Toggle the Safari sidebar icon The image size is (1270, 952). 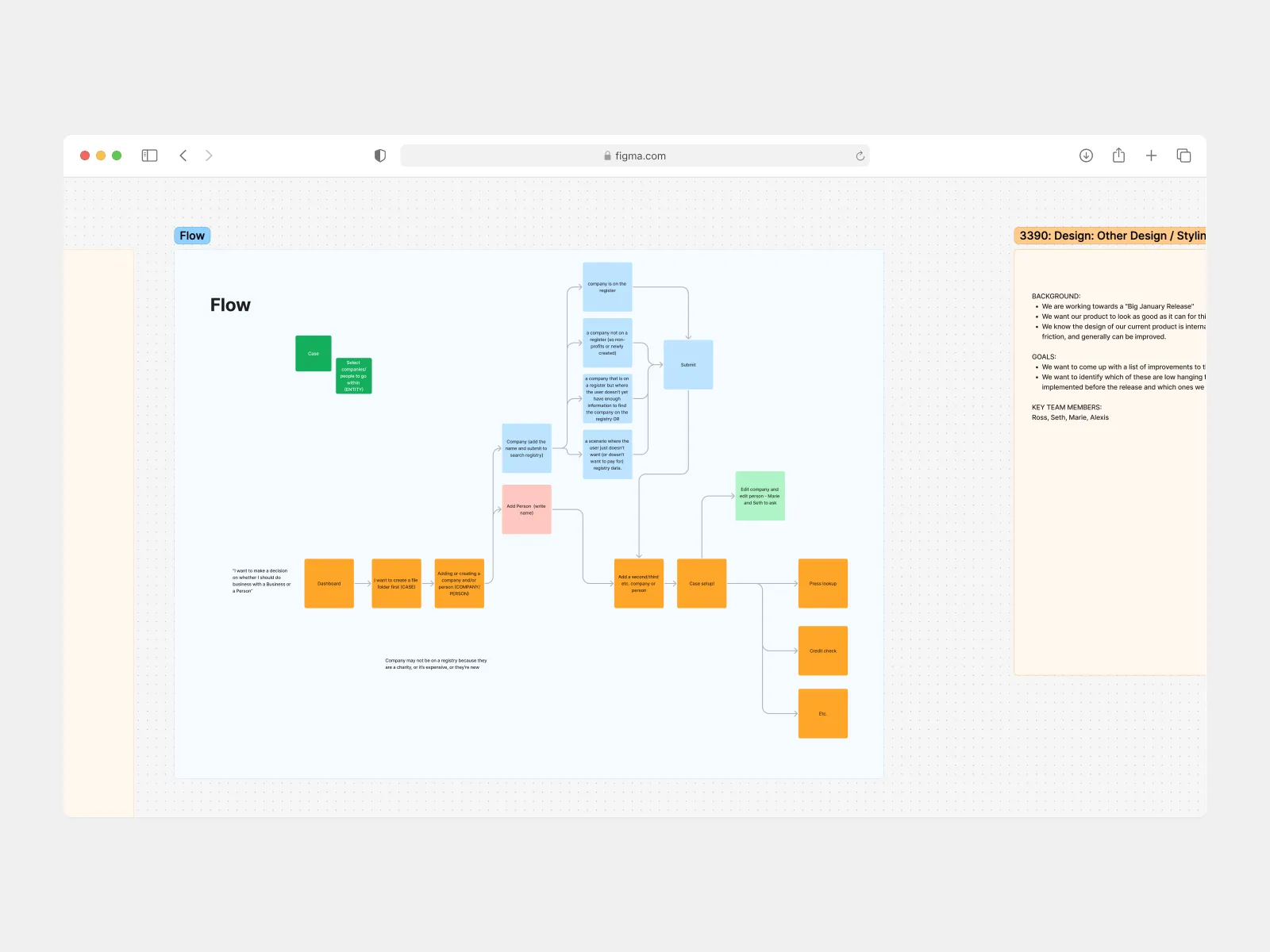(x=149, y=155)
